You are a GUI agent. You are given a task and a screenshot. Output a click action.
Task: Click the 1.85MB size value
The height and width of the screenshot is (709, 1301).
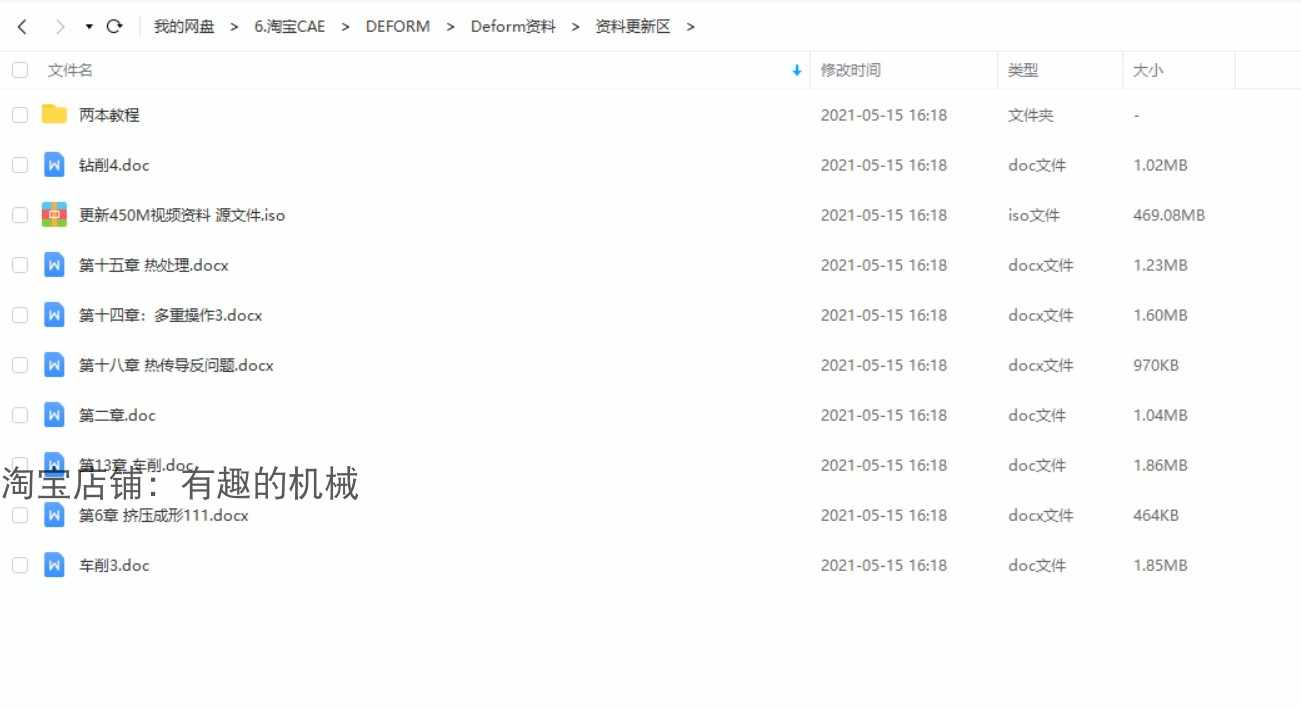point(1160,565)
